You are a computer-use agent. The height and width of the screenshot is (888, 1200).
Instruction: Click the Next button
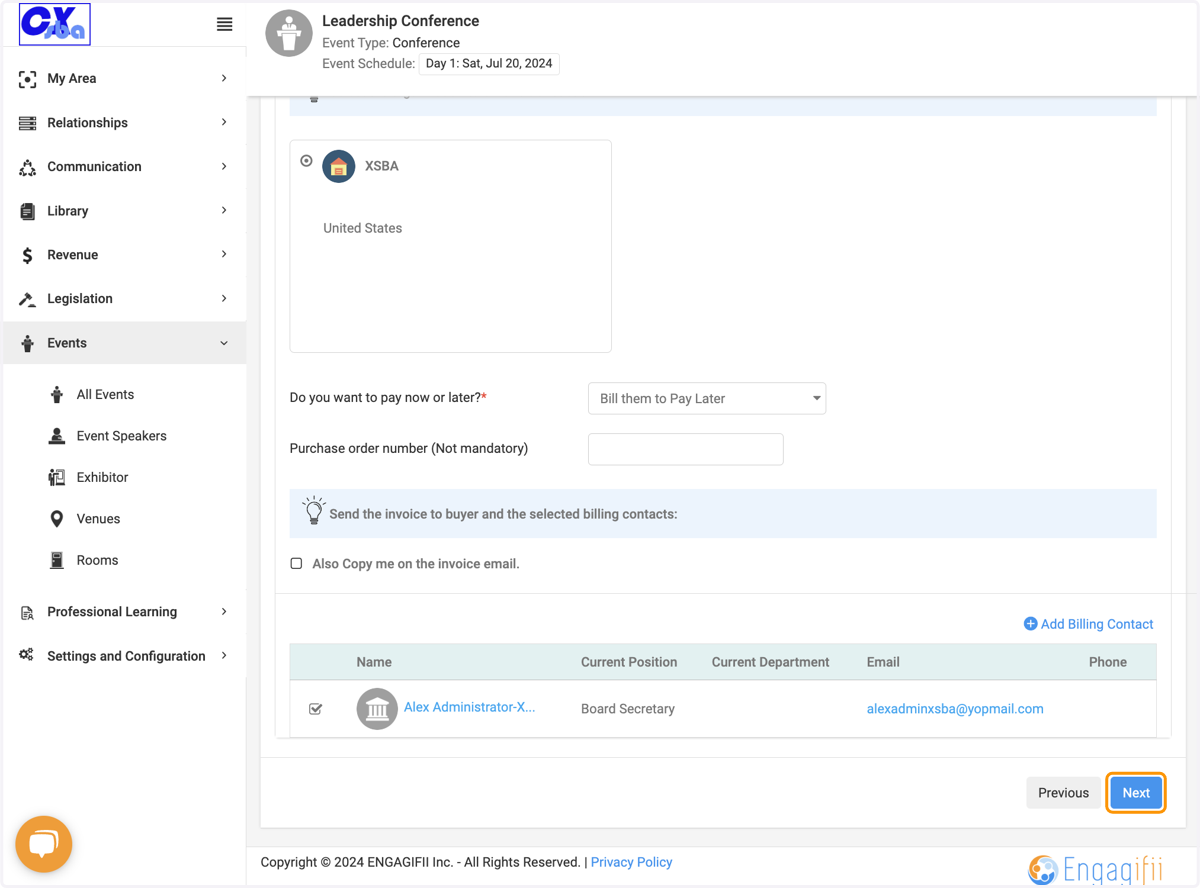[x=1136, y=793]
